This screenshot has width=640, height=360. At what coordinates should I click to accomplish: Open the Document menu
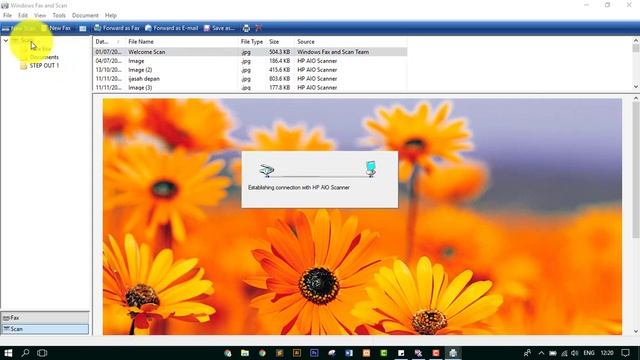pos(85,16)
